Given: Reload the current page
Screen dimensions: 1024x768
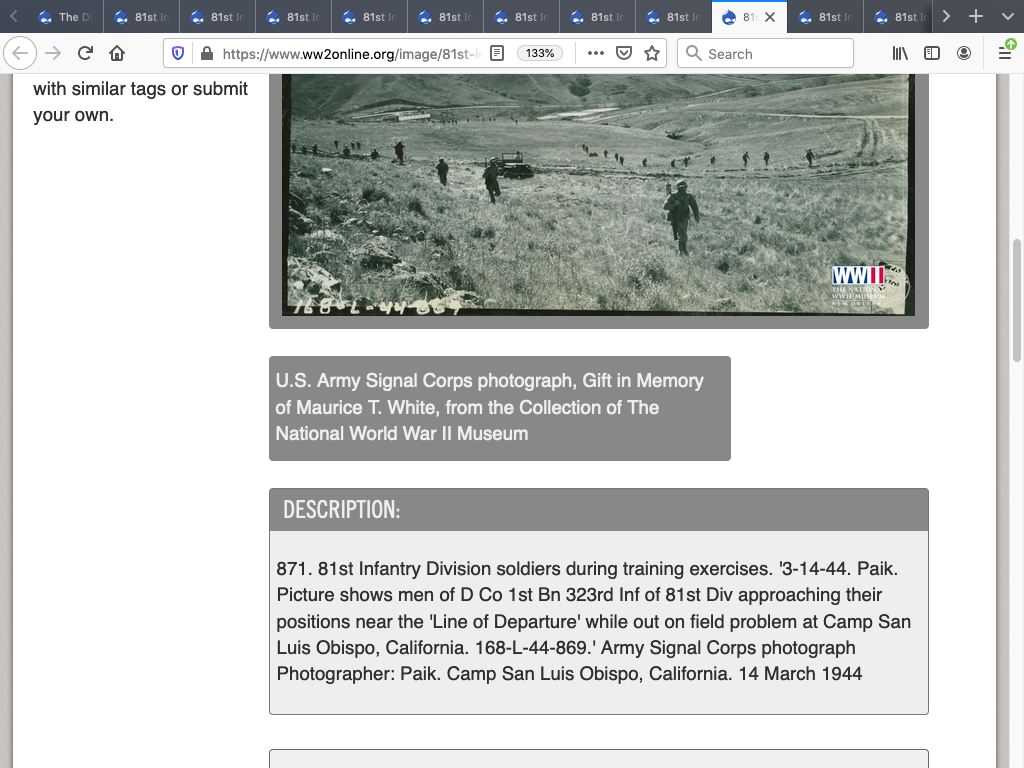Looking at the screenshot, I should (85, 53).
